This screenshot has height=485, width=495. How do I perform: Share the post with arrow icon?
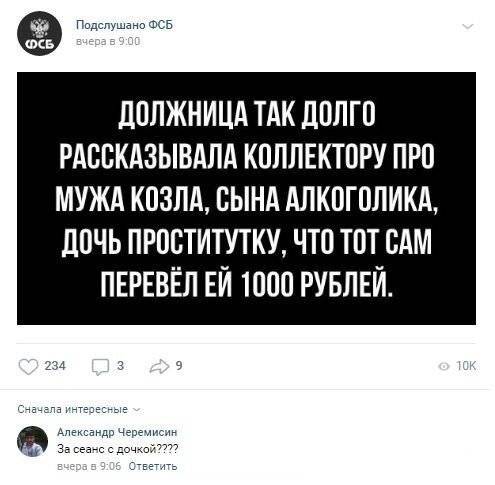tap(160, 367)
